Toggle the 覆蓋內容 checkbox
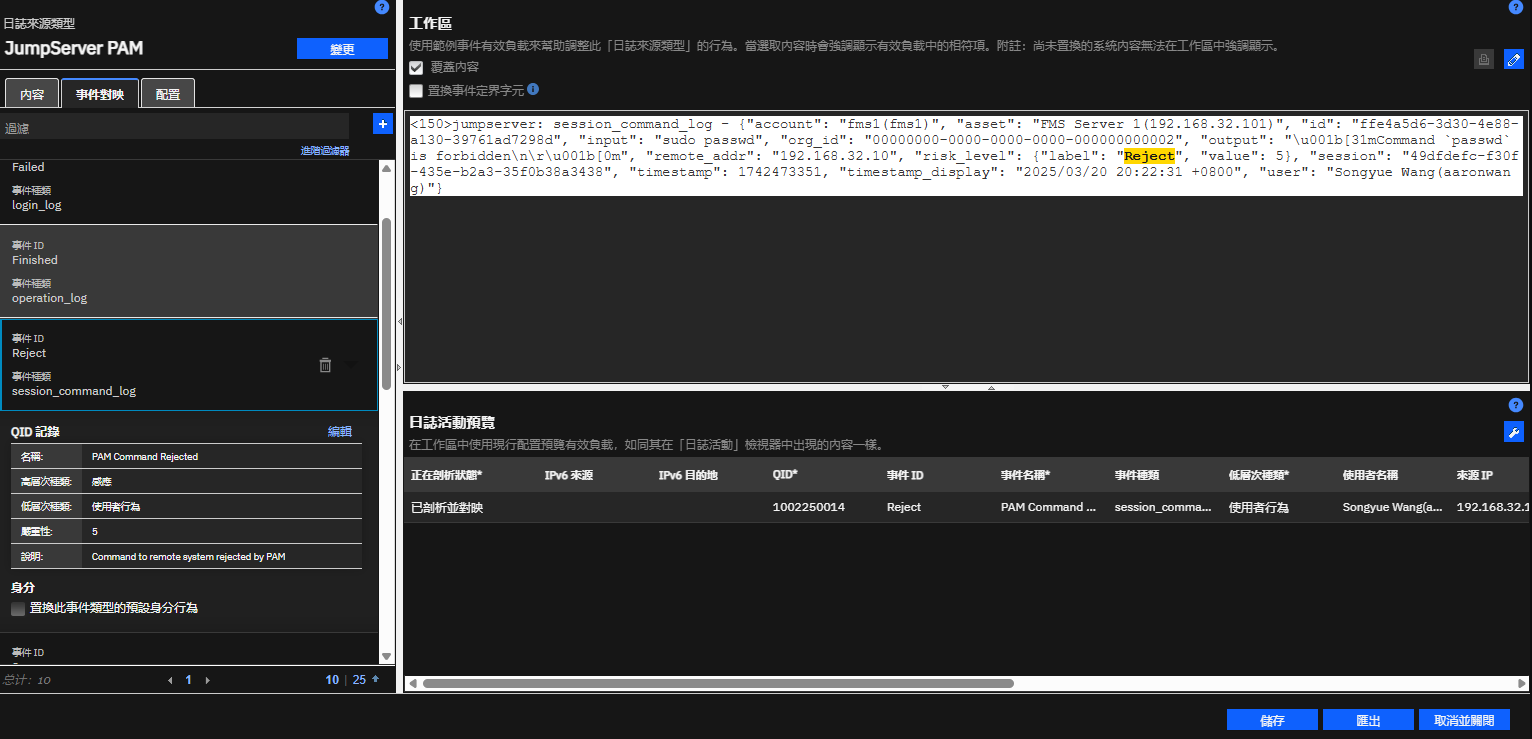This screenshot has width=1532, height=739. [416, 68]
